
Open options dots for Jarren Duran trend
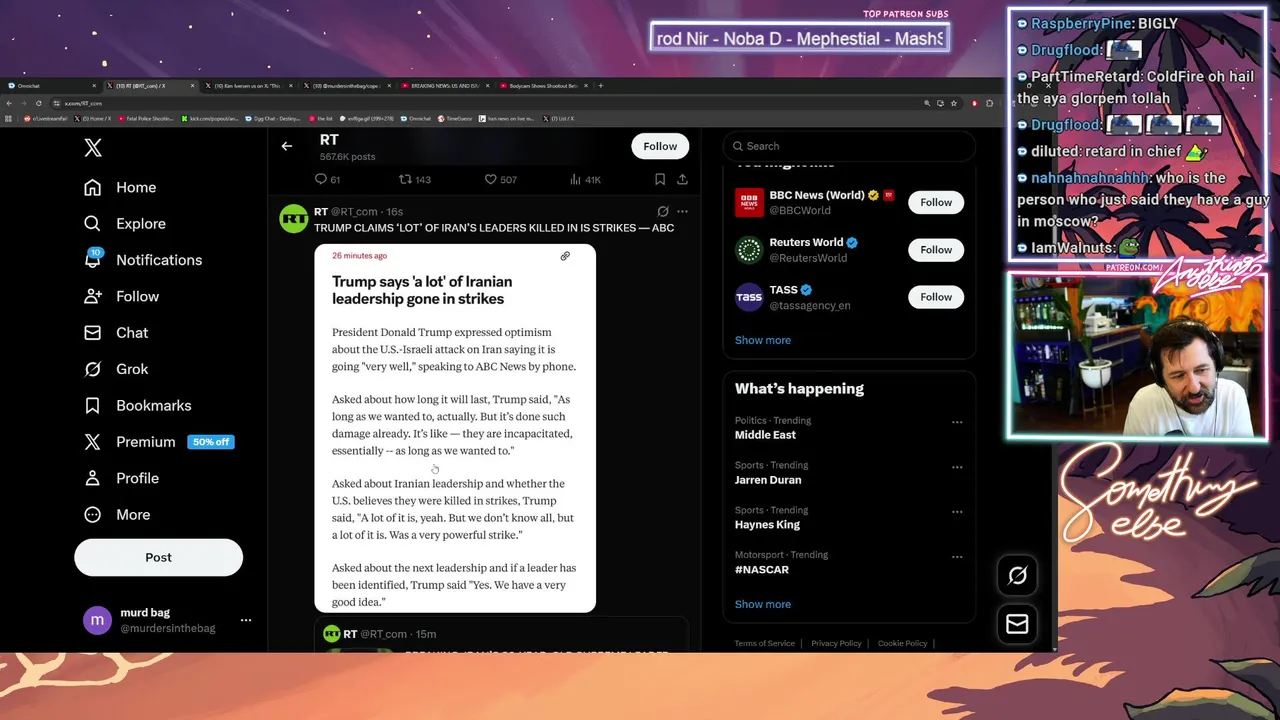point(957,467)
